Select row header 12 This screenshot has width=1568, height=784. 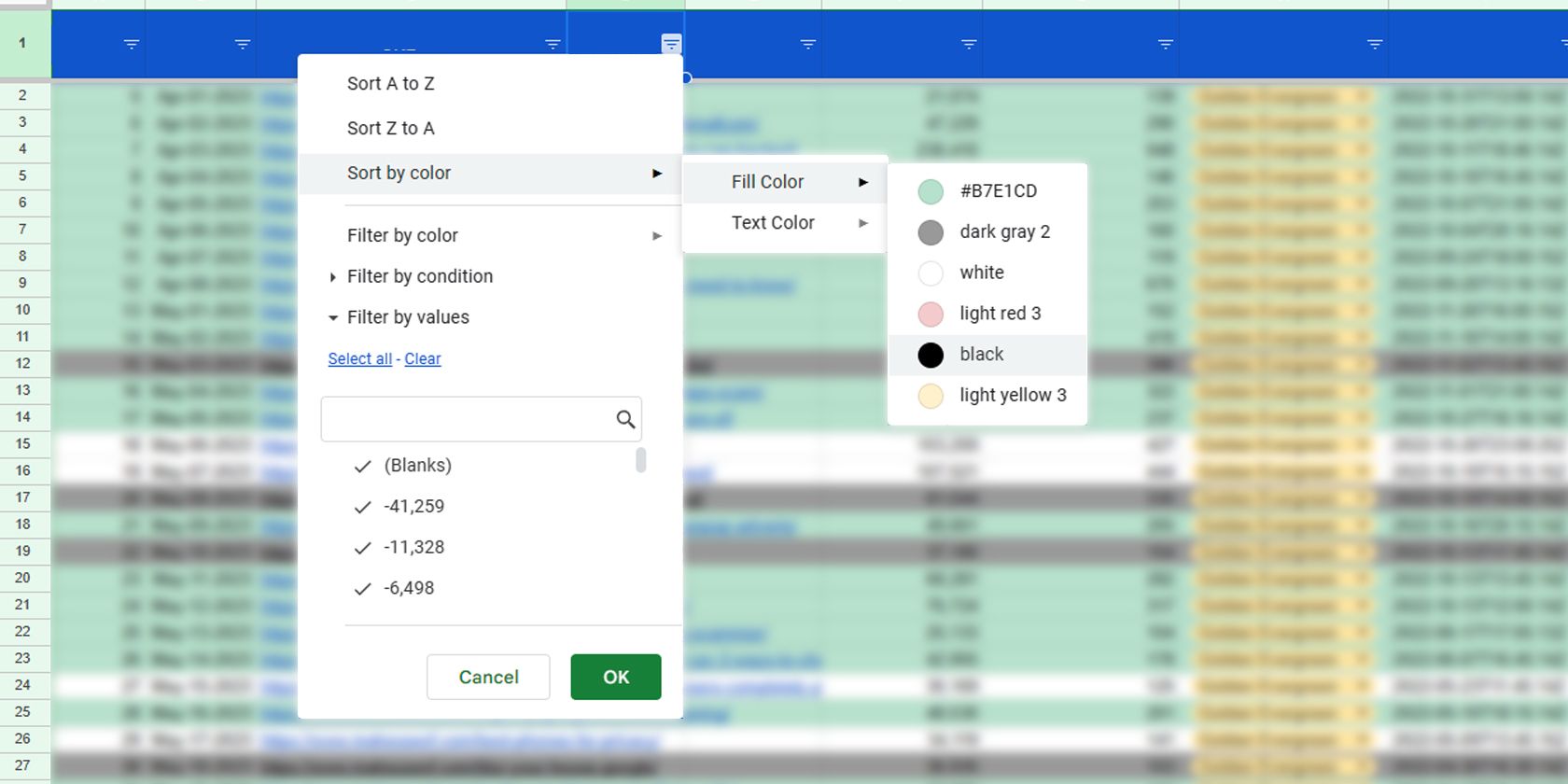(24, 363)
